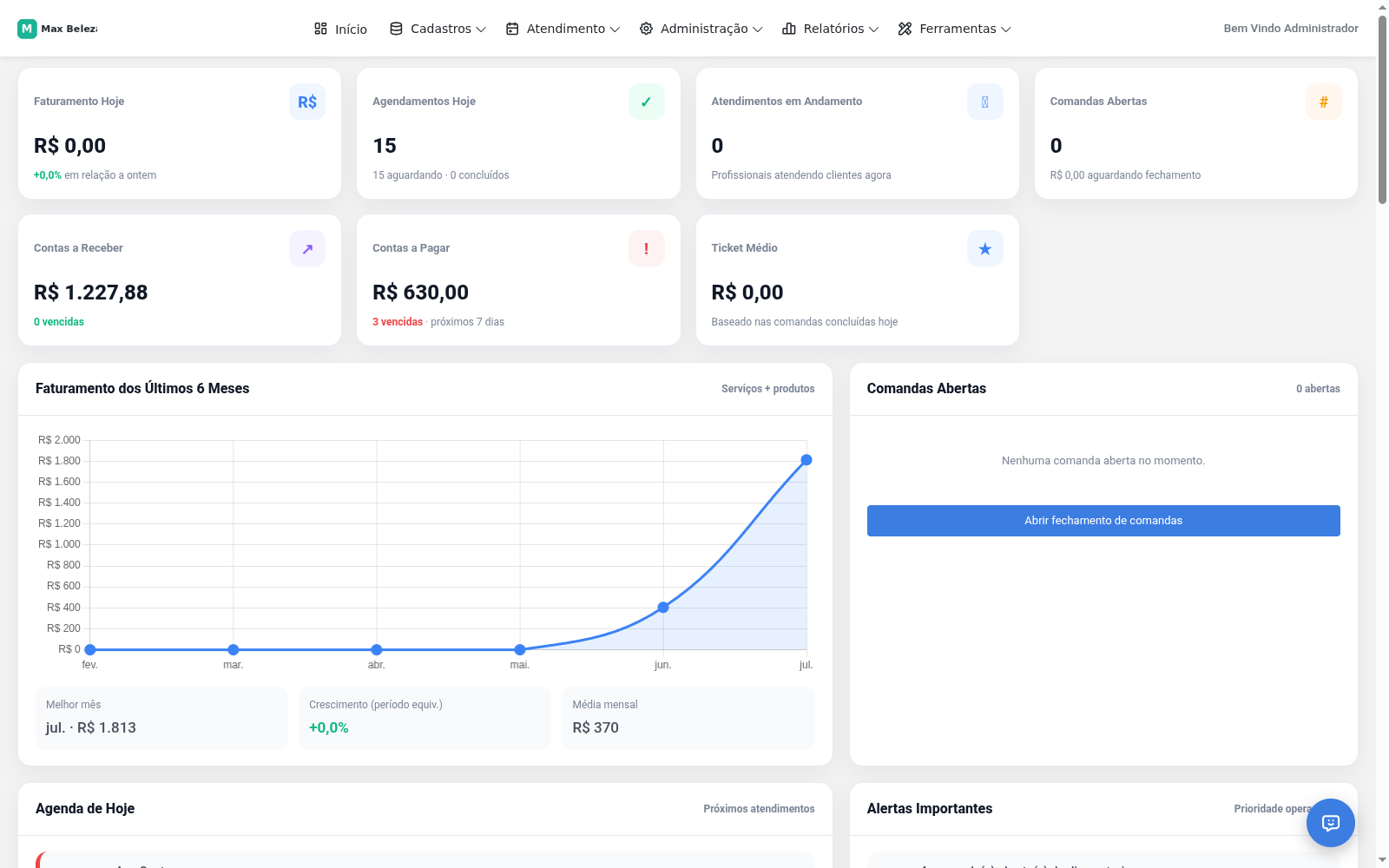Click the green checkmark icon on Agendamentos Hoje
The width and height of the screenshot is (1389, 868).
(x=646, y=102)
